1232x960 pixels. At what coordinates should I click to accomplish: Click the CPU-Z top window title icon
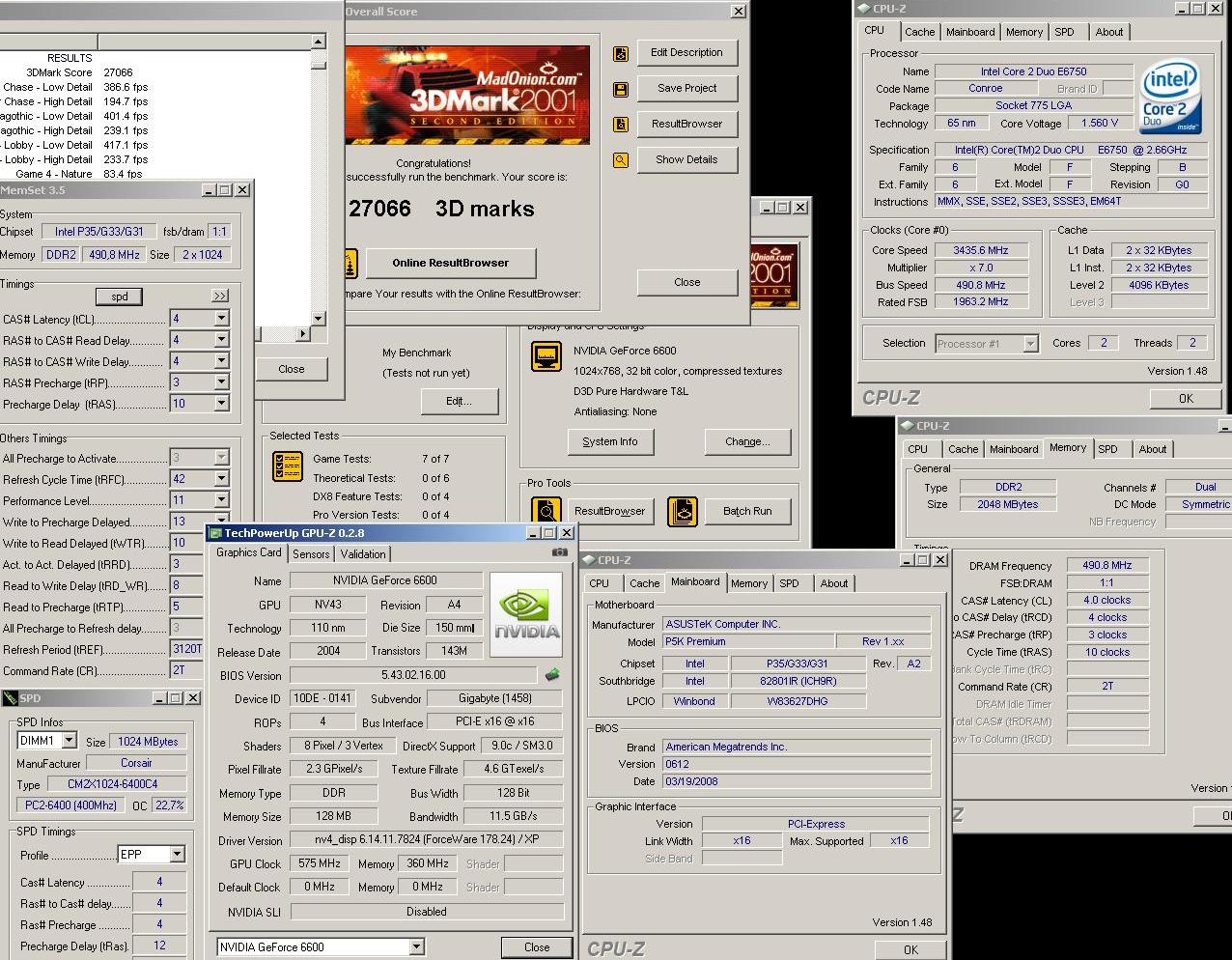click(x=863, y=9)
